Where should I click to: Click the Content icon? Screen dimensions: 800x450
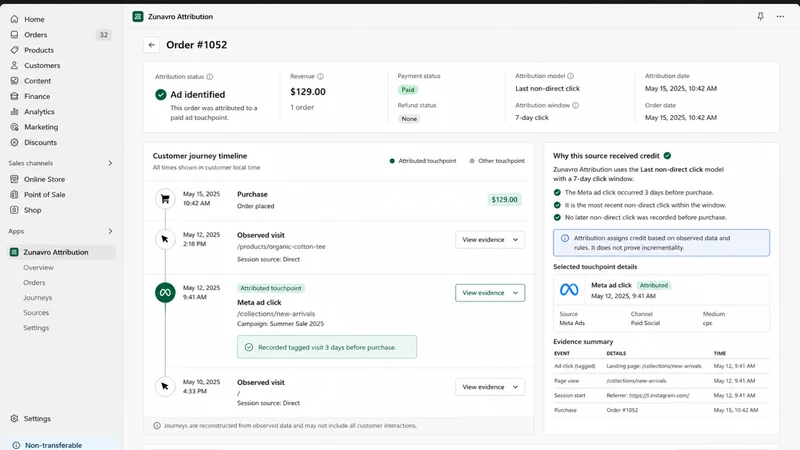14,81
